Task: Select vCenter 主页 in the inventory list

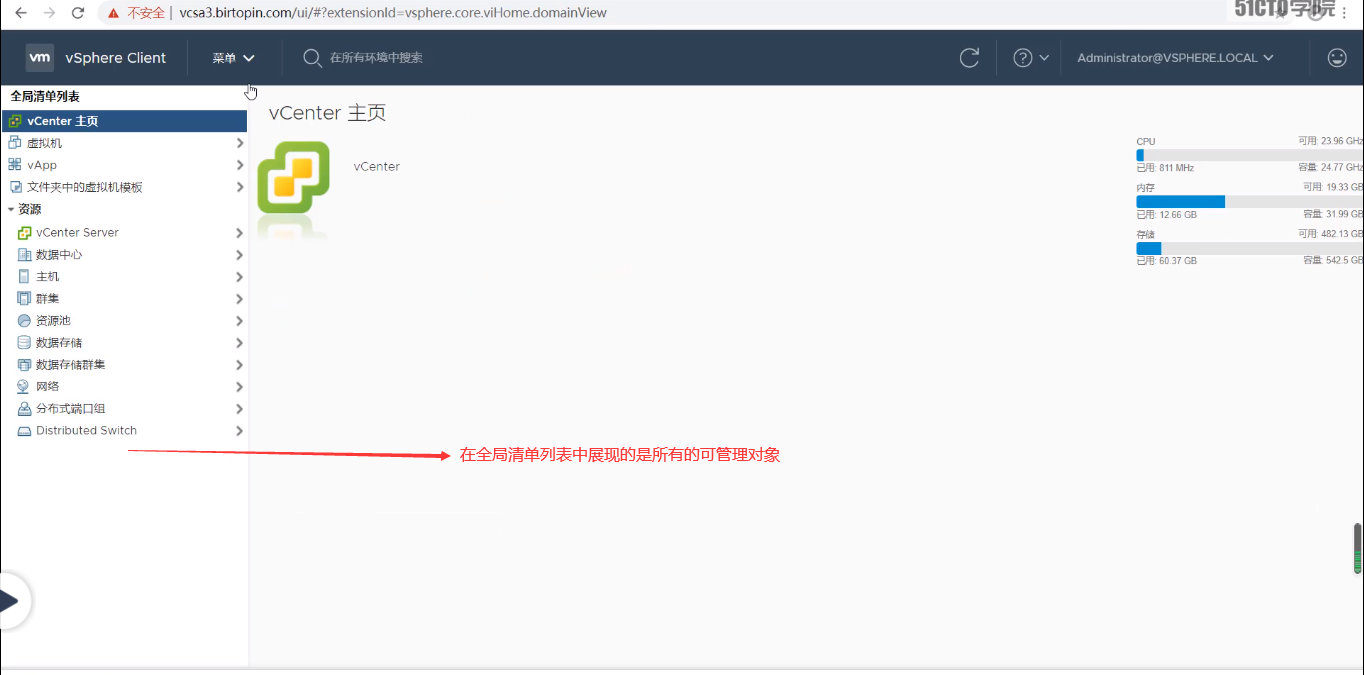Action: (124, 121)
